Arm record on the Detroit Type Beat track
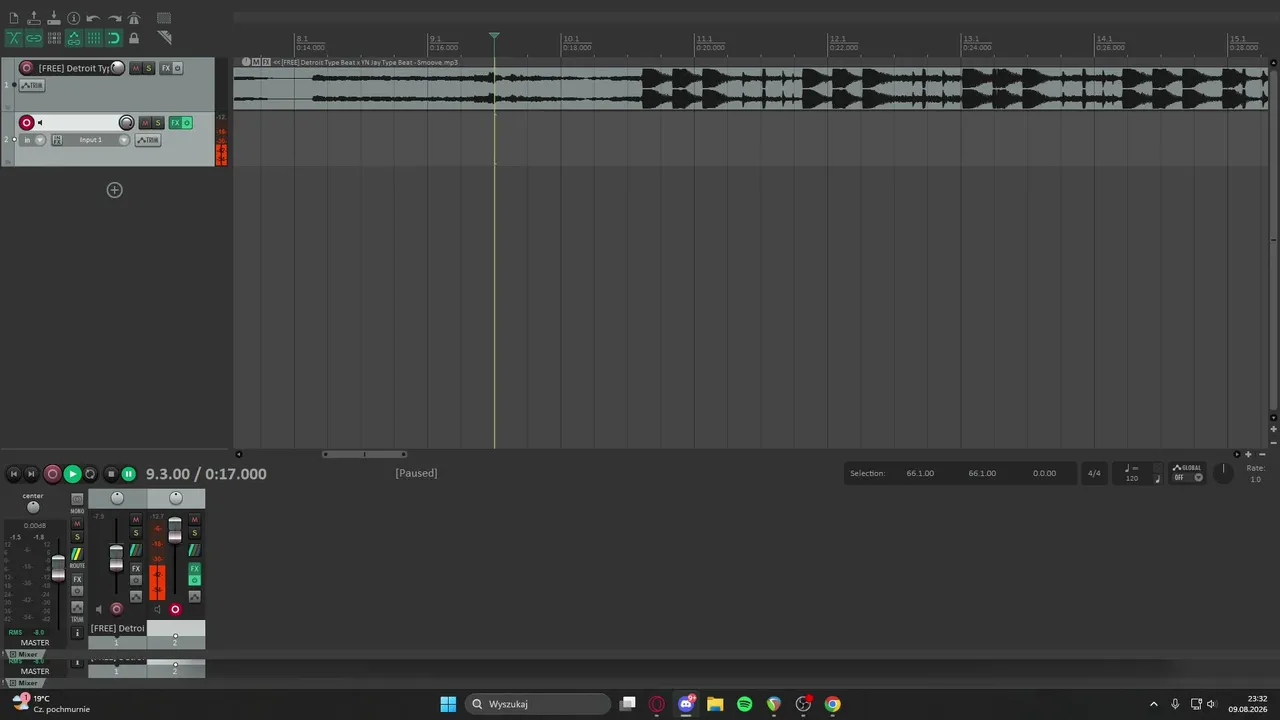 [x=27, y=68]
